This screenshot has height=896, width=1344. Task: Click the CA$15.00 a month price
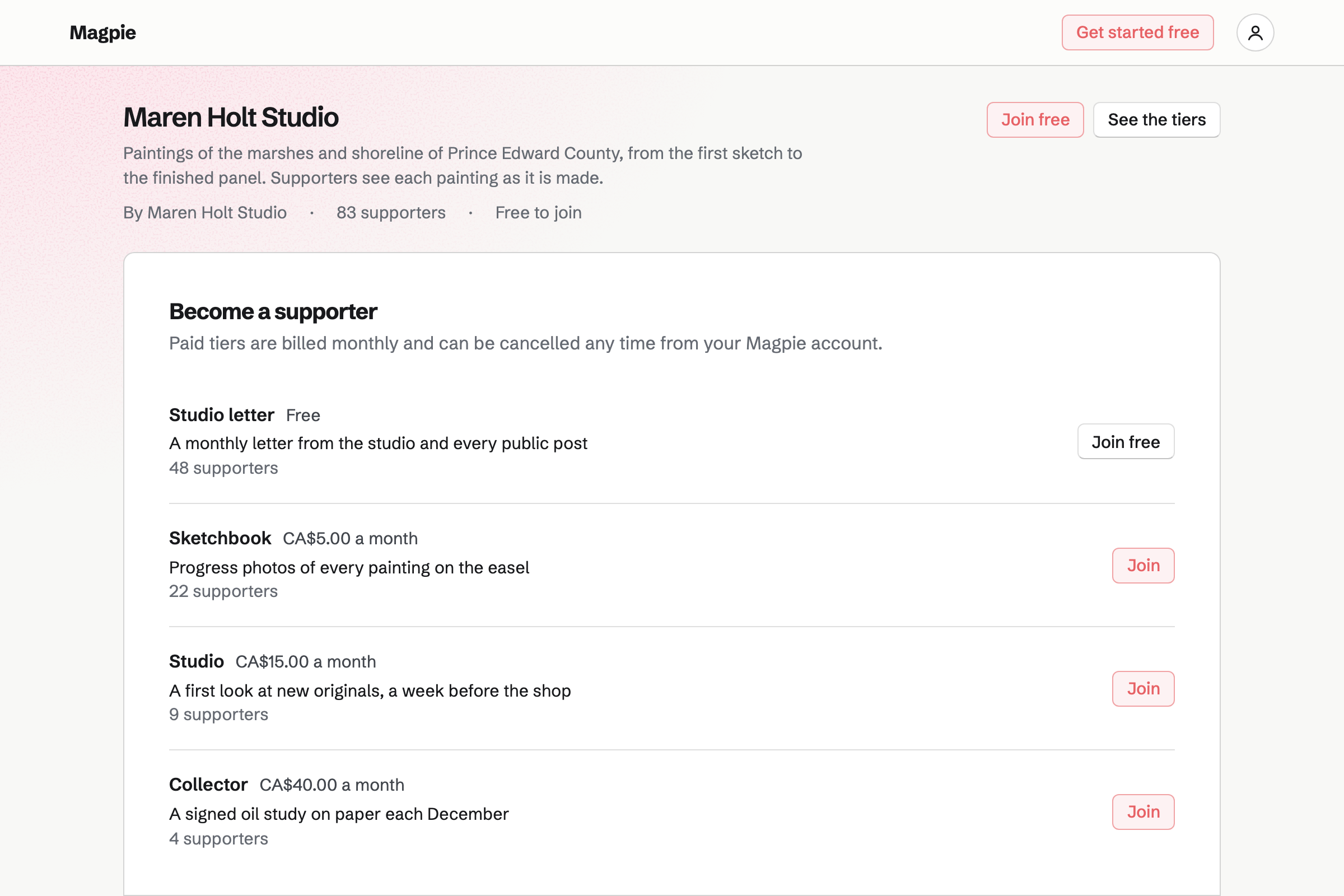tap(306, 662)
